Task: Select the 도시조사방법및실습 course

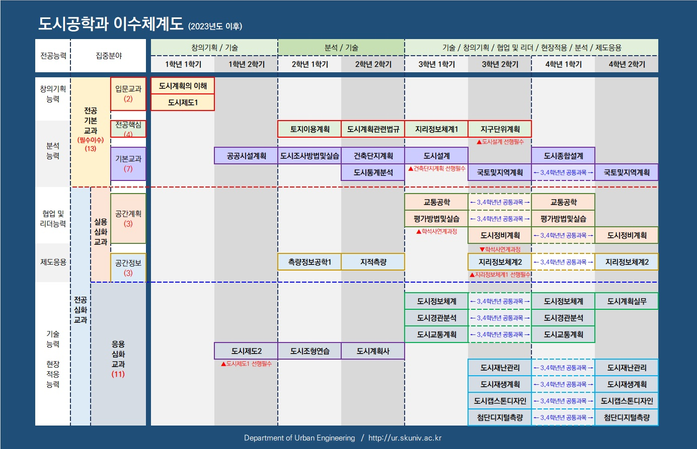Action: (x=309, y=156)
